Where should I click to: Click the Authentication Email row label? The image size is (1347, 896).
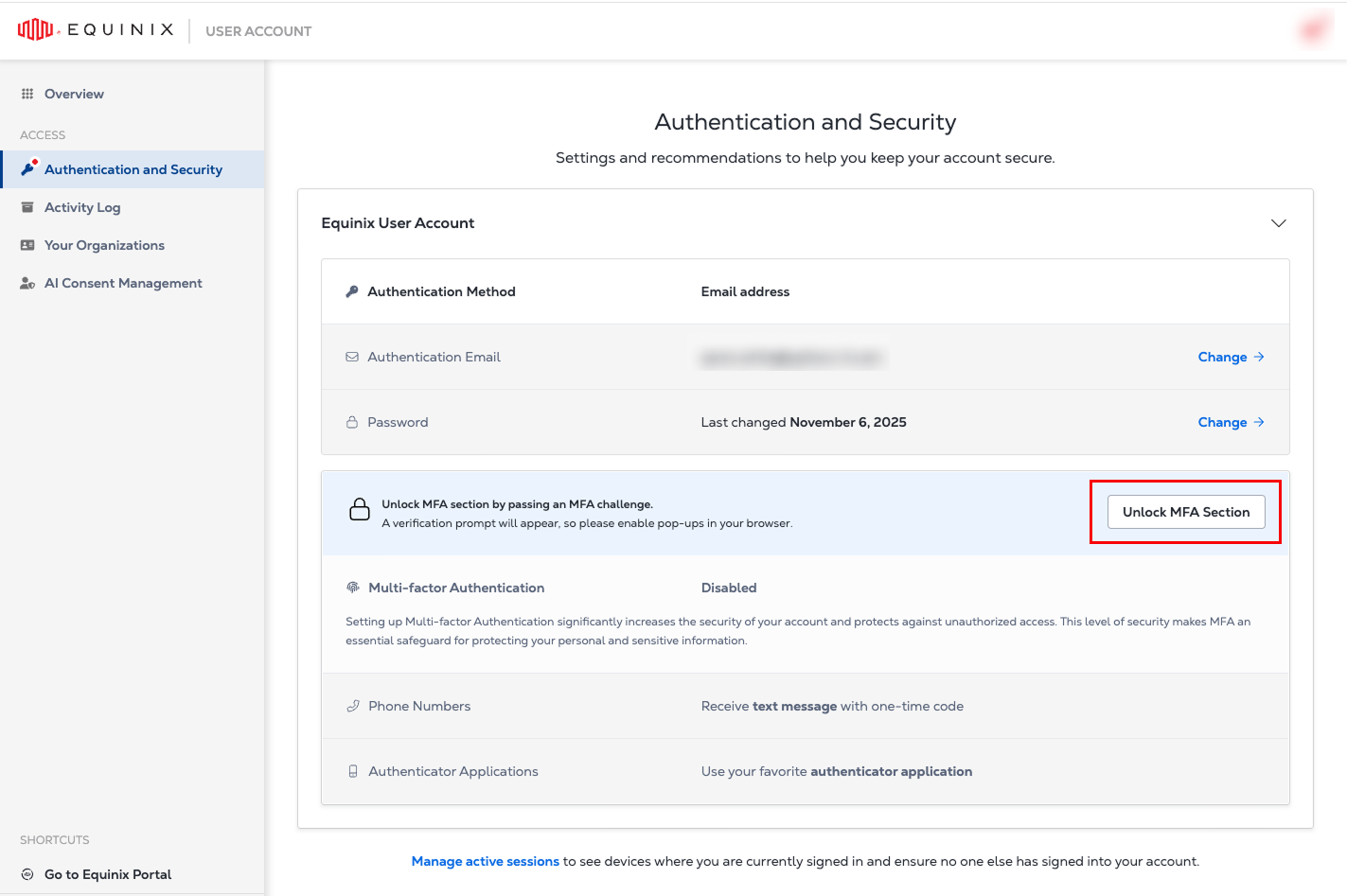coord(434,357)
